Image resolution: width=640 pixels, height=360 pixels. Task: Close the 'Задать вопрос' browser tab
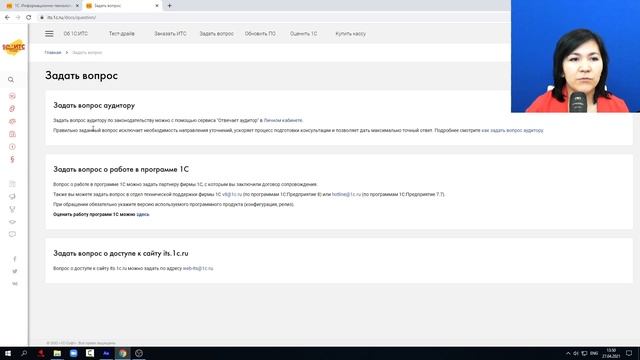[157, 6]
